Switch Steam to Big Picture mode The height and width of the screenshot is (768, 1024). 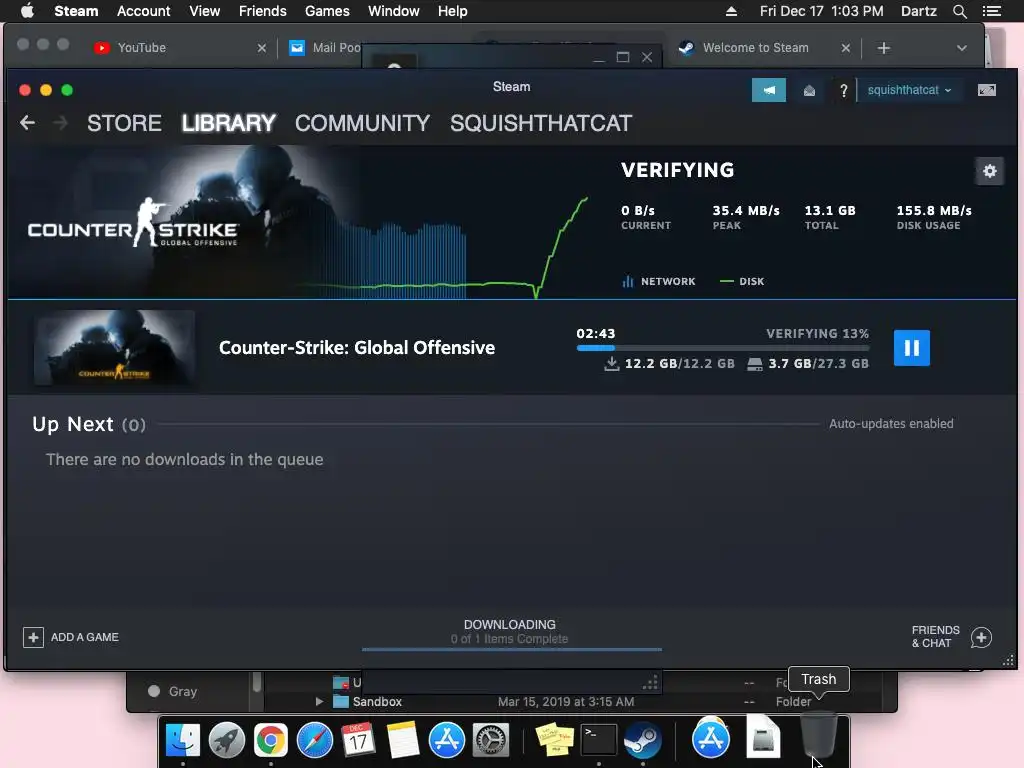pyautogui.click(x=987, y=90)
